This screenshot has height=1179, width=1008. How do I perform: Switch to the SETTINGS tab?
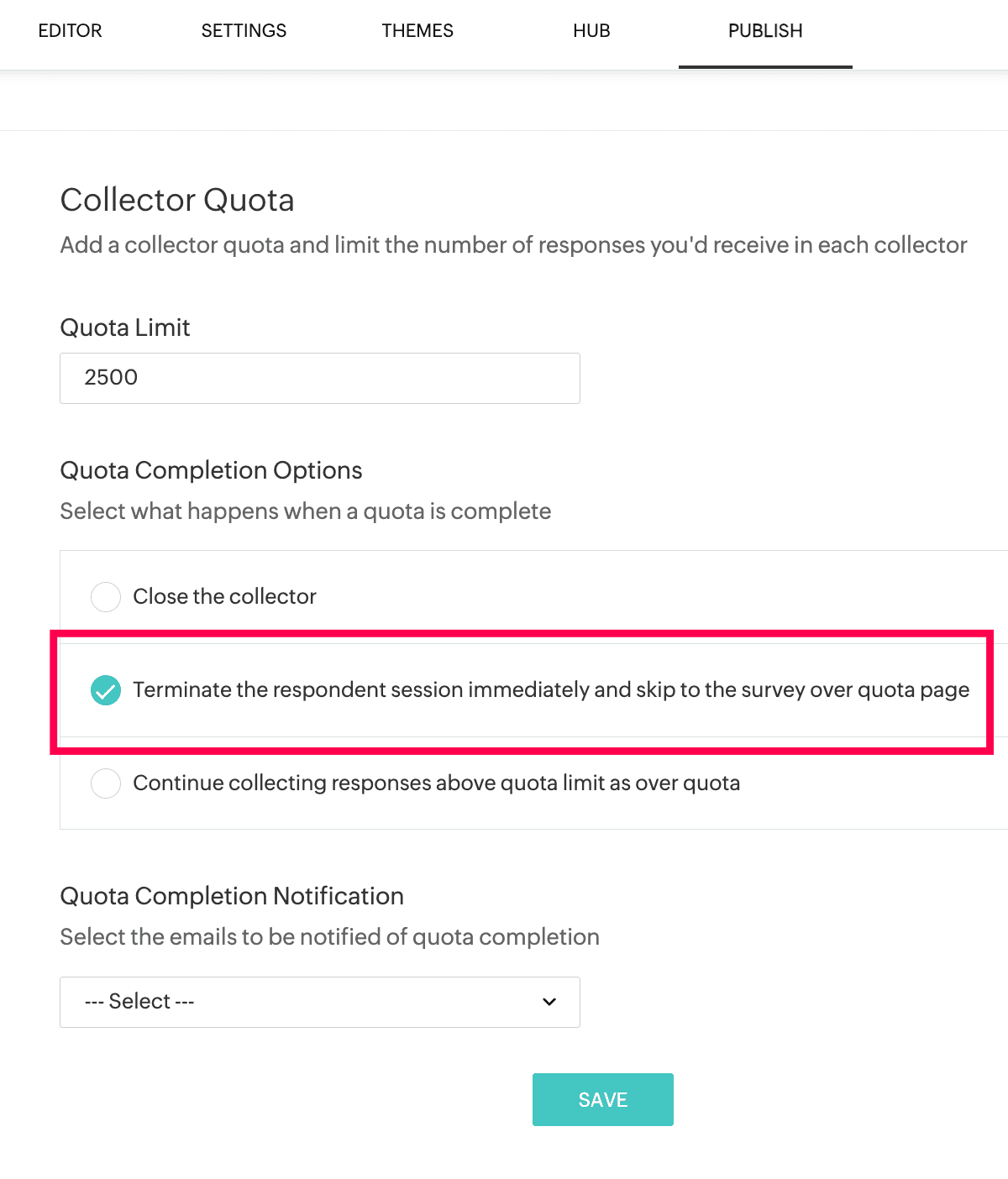click(244, 31)
